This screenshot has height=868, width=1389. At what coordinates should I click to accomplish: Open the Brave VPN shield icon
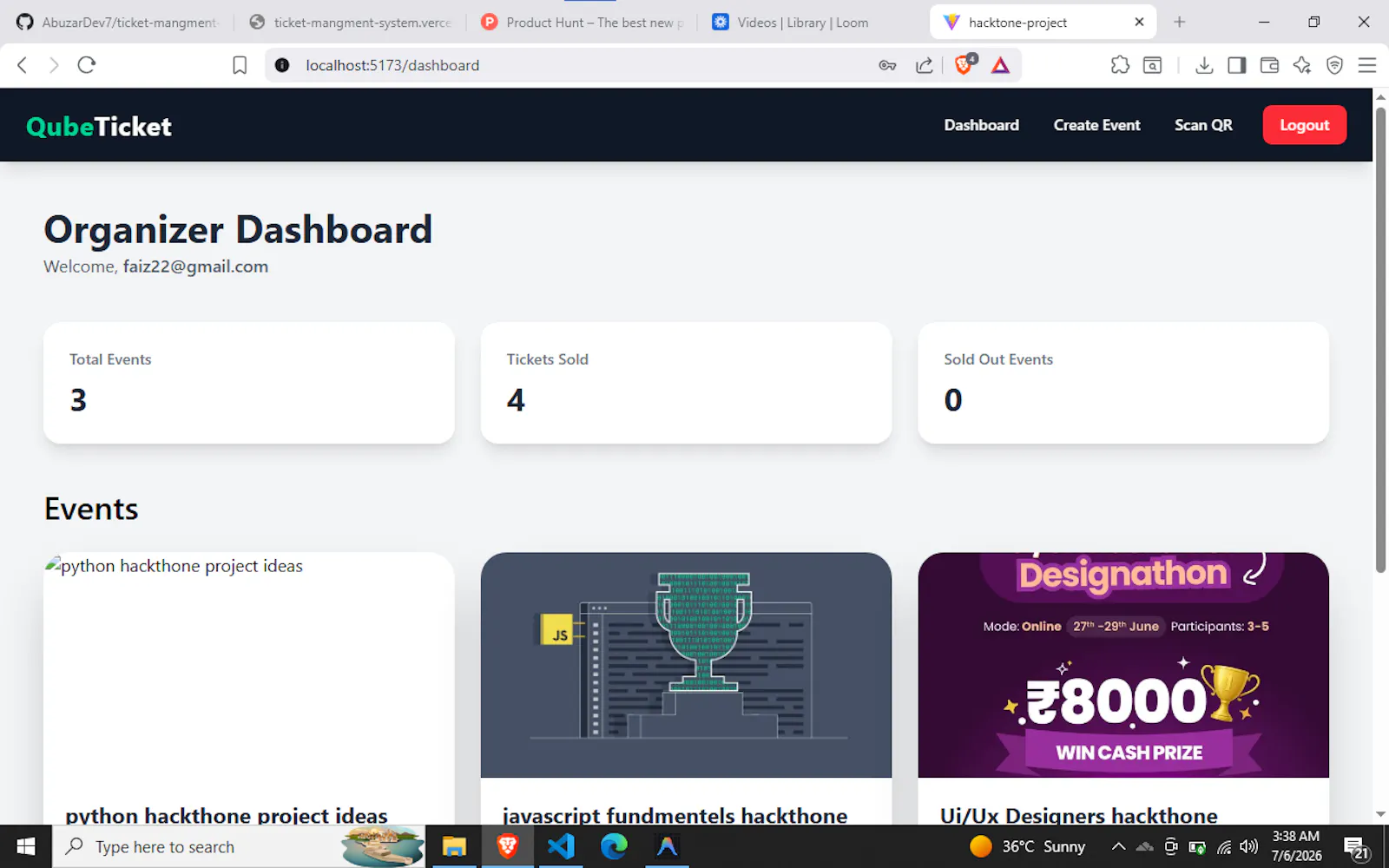(1335, 65)
